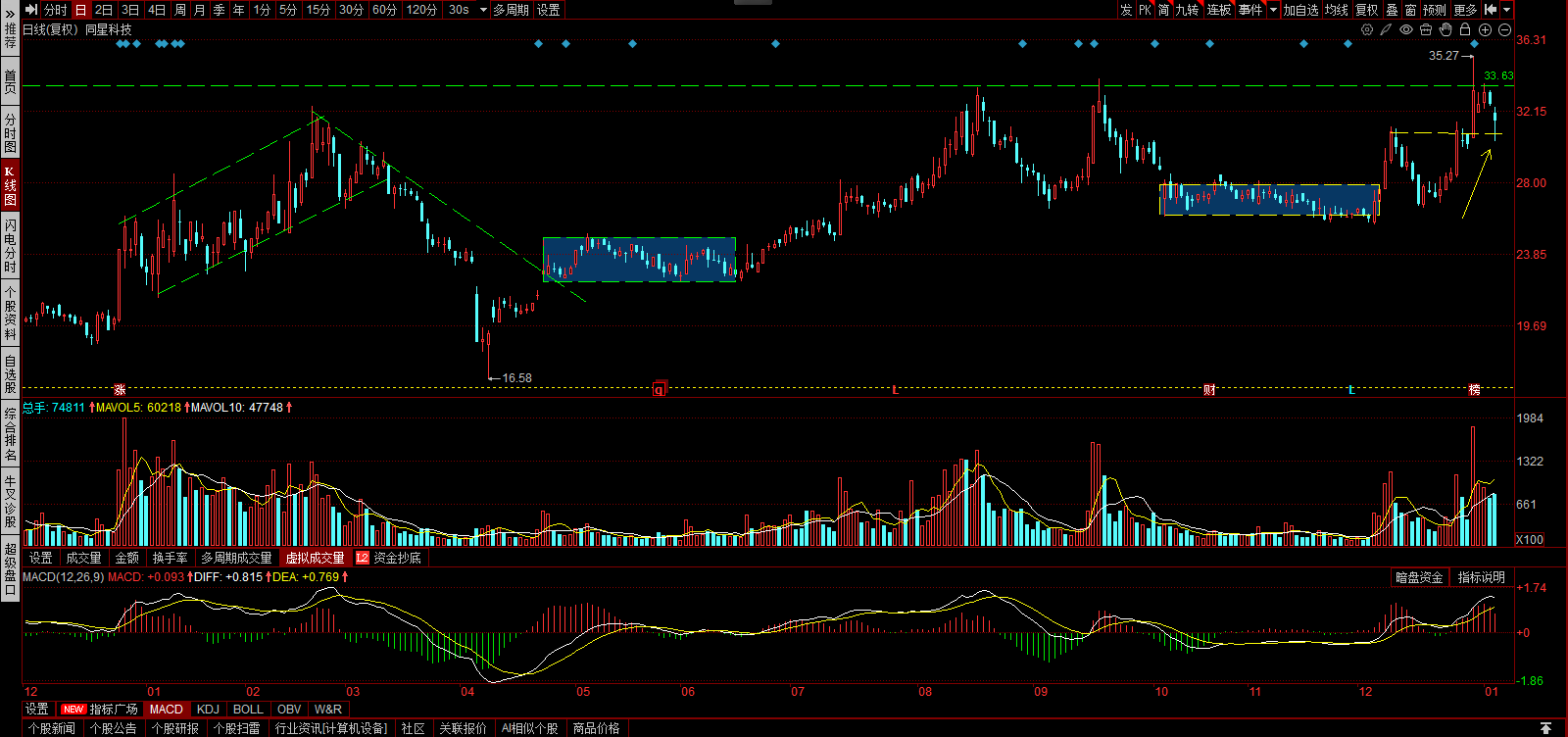Screen dimensions: 1568x737
Task: Click the 预测 forecast button
Action: pos(1435,10)
